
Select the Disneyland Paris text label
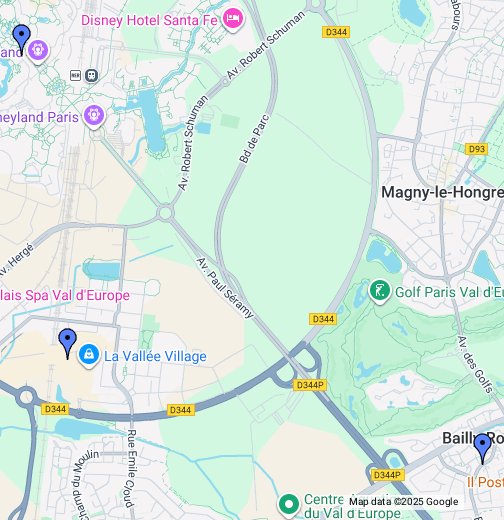[x=40, y=117]
